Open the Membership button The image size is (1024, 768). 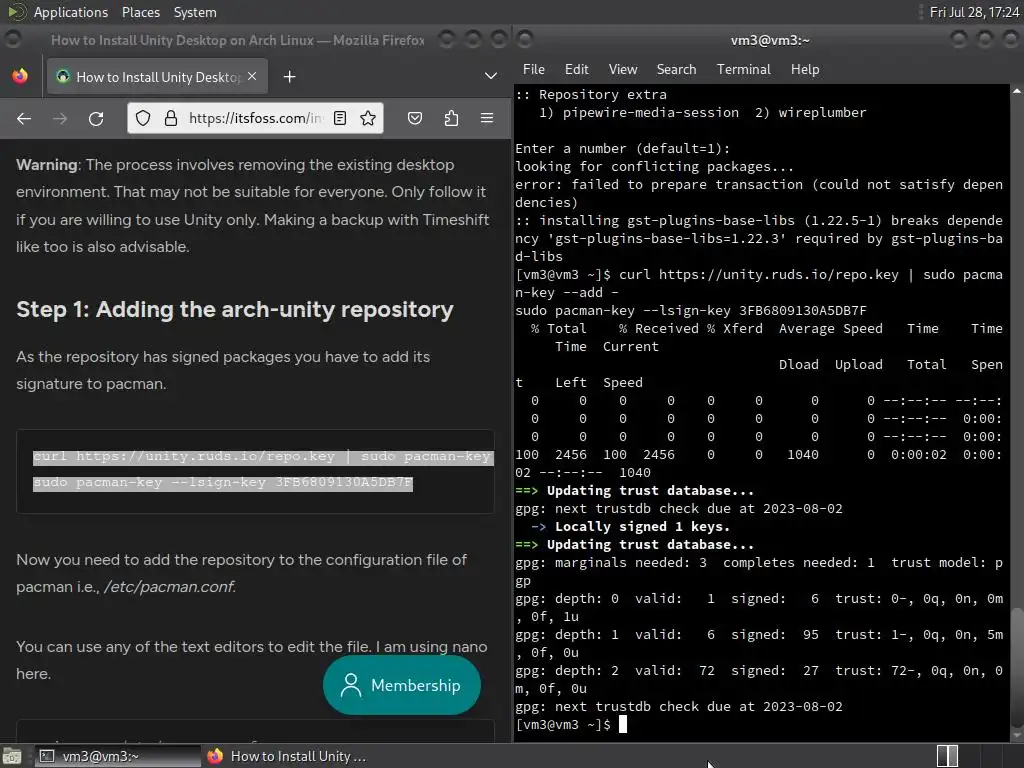tap(402, 685)
